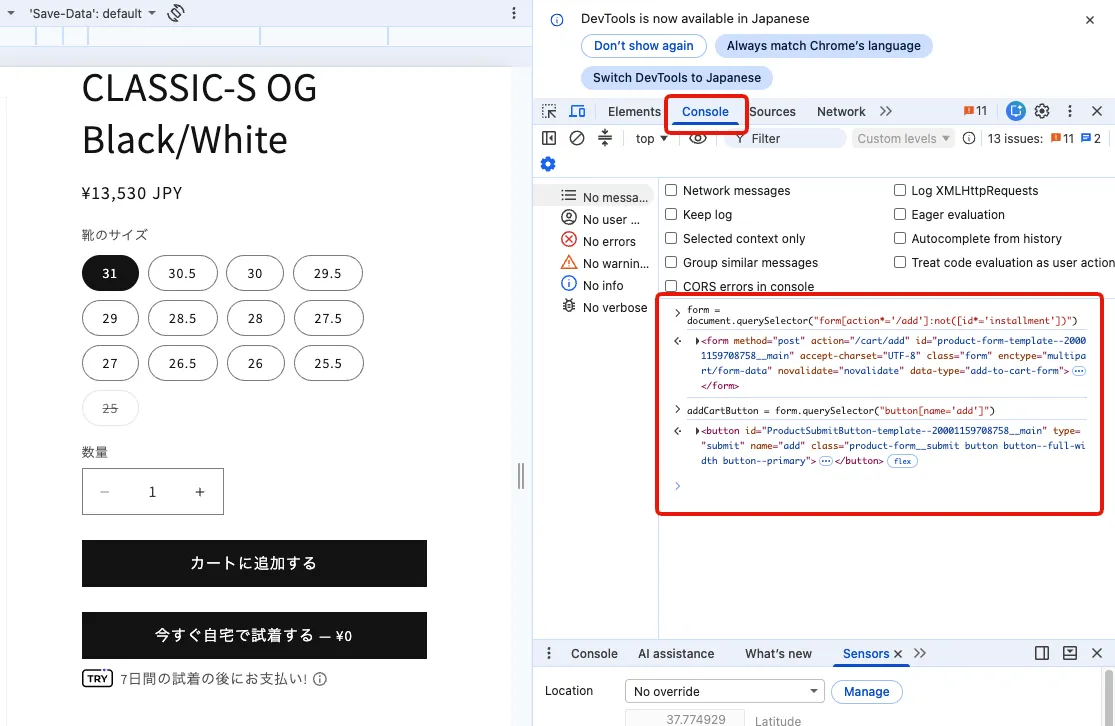Expand the form element in console output
1115x726 pixels.
pos(697,341)
